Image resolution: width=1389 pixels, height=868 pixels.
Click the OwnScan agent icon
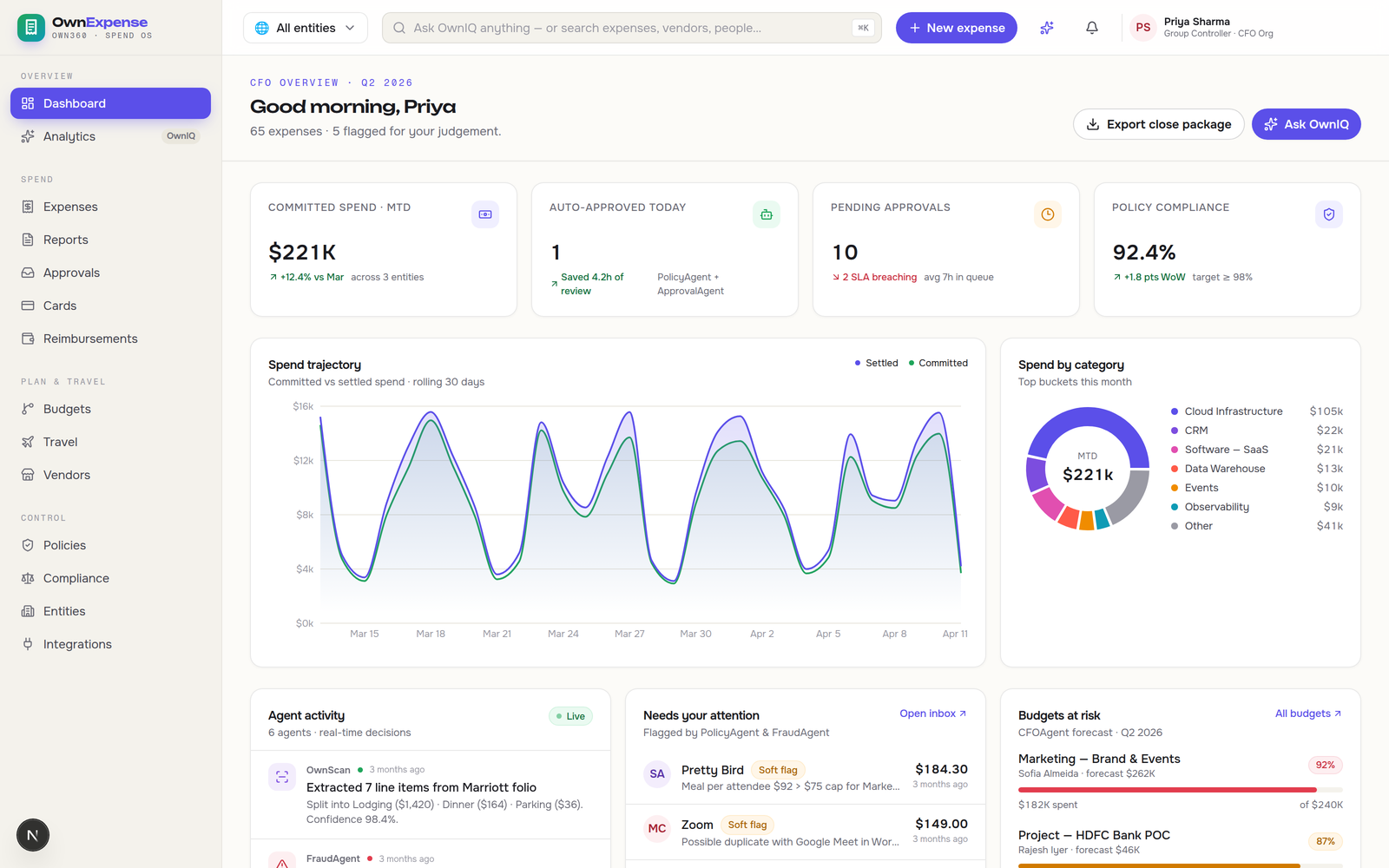pyautogui.click(x=282, y=777)
